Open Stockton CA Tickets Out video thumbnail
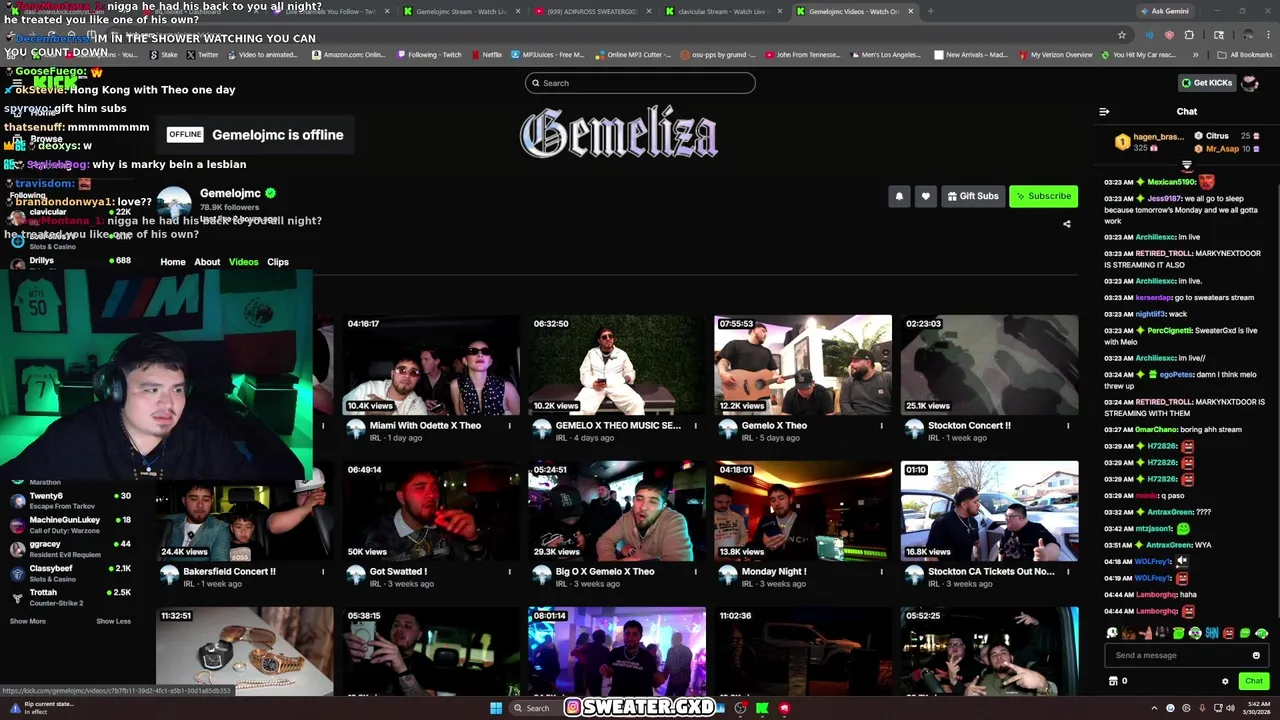 989,511
